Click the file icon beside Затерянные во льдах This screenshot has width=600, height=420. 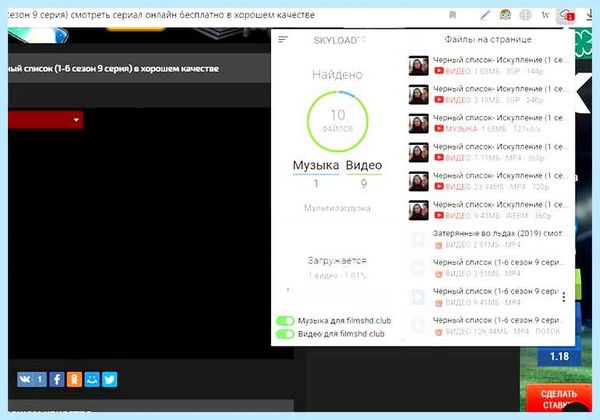pyautogui.click(x=417, y=239)
